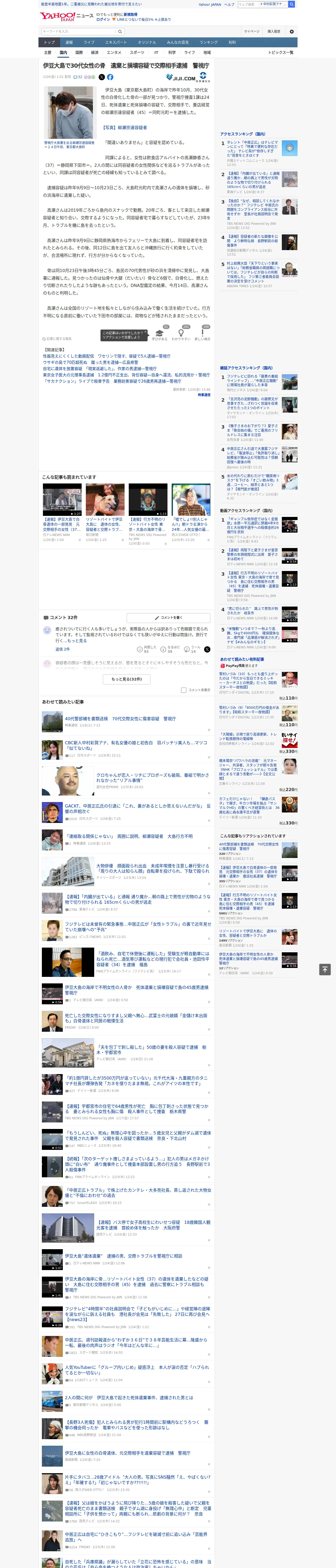Image resolution: width=336 pixels, height=1568 pixels.
Task: React with 新しい視点 exclamation icon
Action: click(203, 333)
